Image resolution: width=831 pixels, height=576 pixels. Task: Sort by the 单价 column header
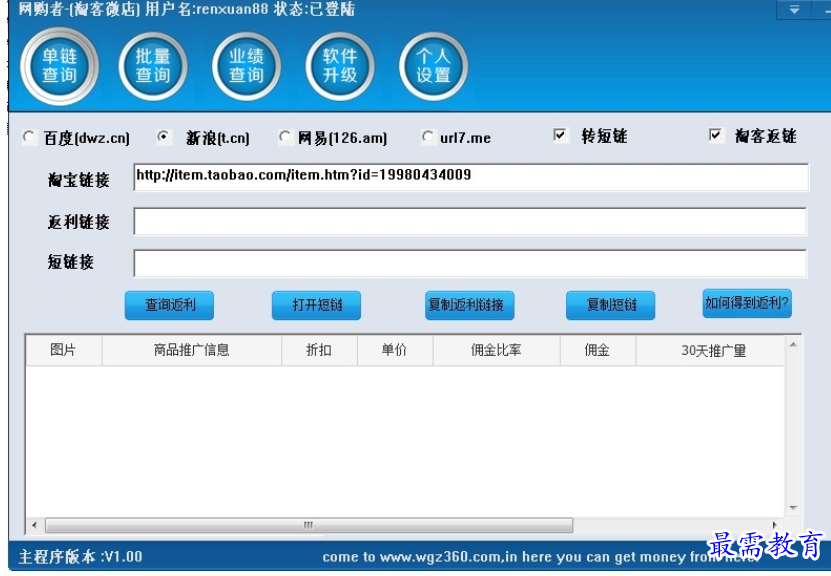click(395, 350)
